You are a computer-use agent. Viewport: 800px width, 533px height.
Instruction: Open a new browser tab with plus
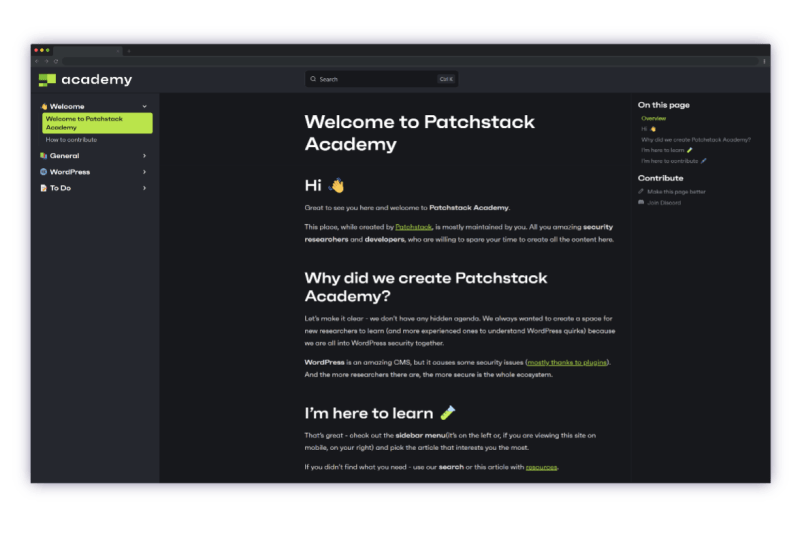pyautogui.click(x=129, y=51)
